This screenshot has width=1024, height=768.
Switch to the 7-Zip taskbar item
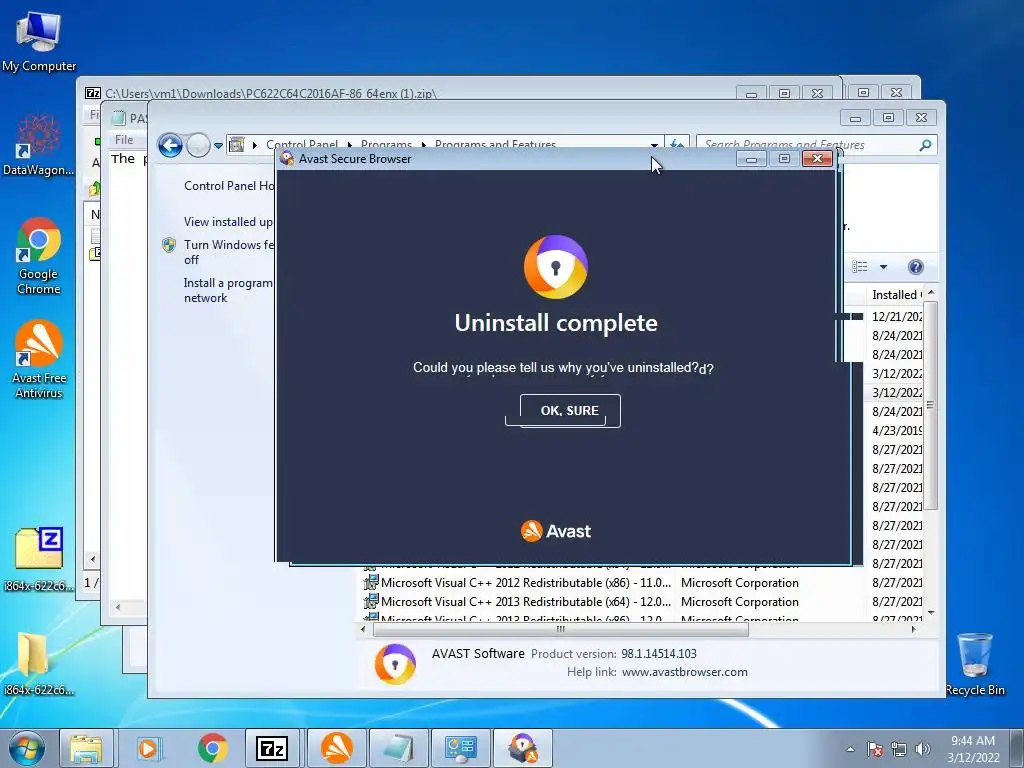[x=272, y=748]
